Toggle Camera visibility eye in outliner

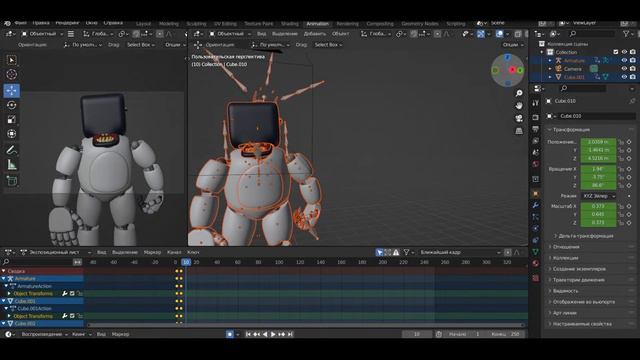pyautogui.click(x=624, y=69)
